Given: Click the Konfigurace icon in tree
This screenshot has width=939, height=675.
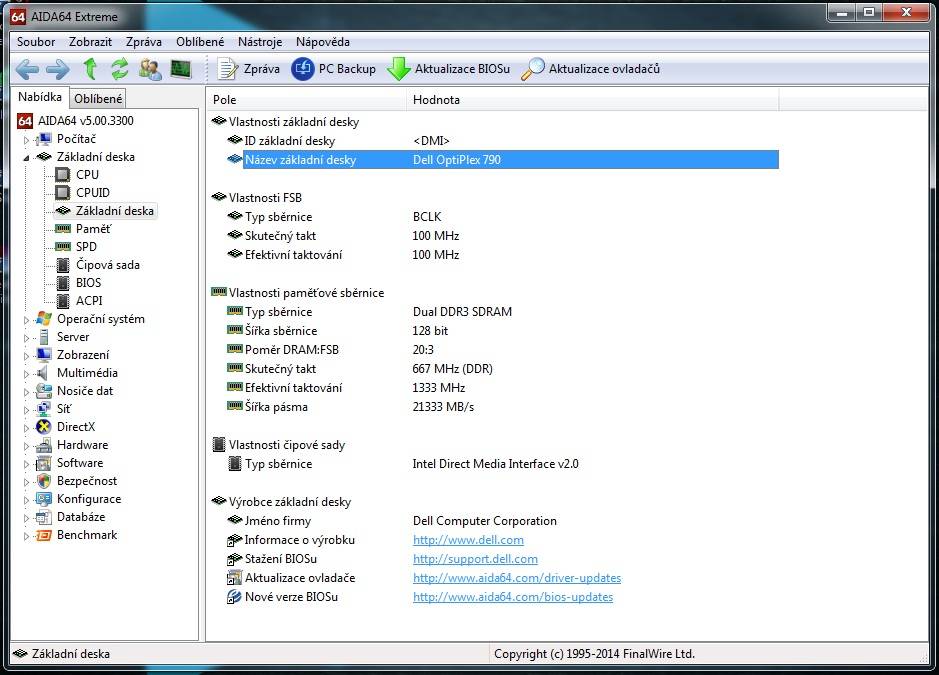Looking at the screenshot, I should [44, 499].
